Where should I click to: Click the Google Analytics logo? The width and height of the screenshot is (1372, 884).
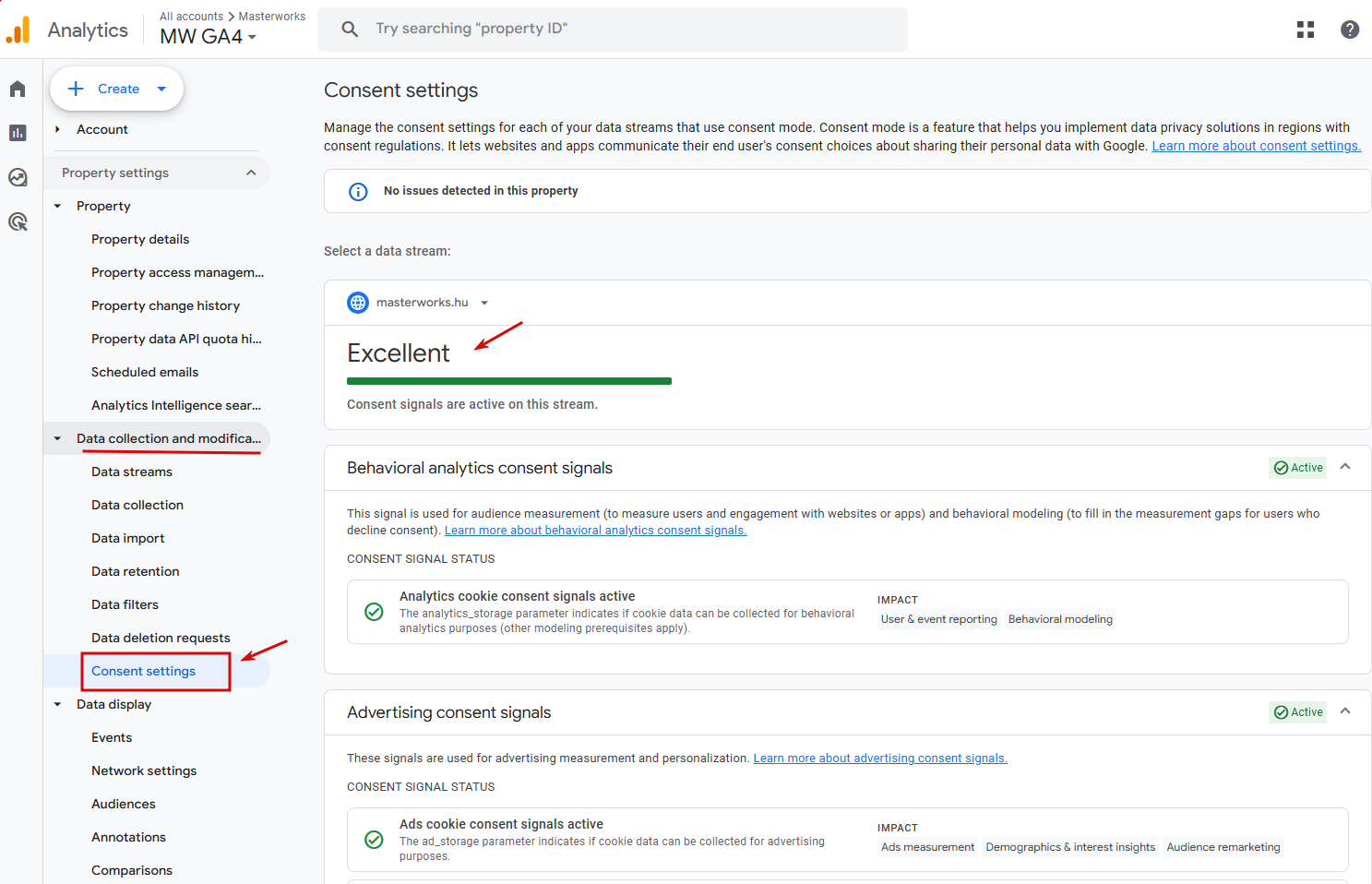pos(18,30)
